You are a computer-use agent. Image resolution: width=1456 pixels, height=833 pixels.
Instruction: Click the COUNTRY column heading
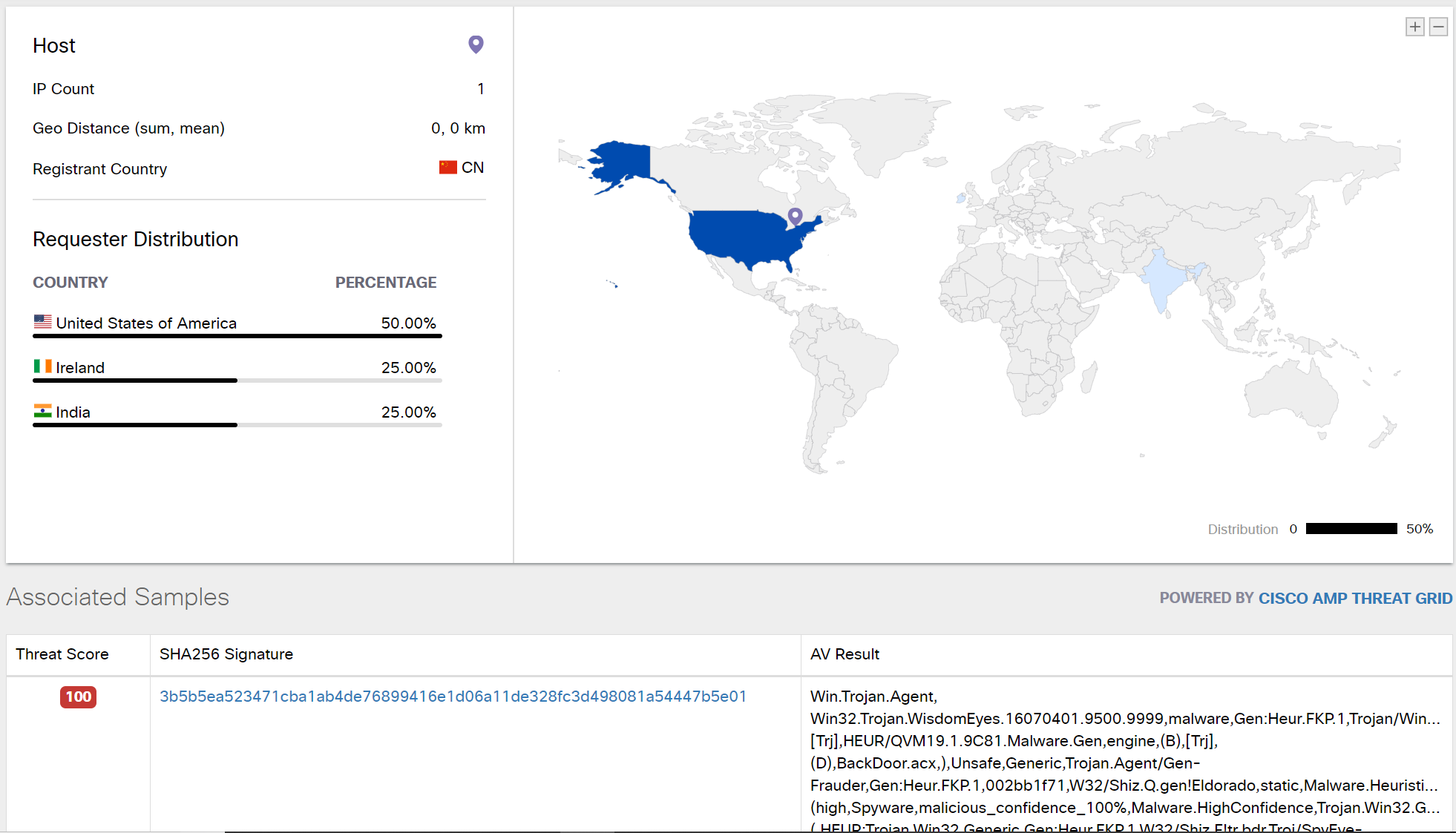point(70,283)
